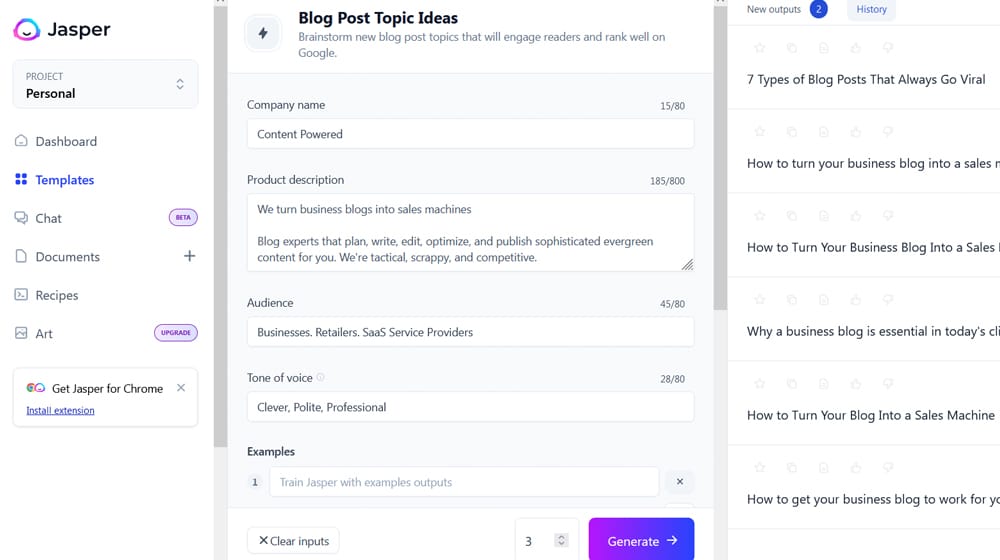1000x560 pixels.
Task: Remove example row 1 with the X button
Action: pos(679,482)
